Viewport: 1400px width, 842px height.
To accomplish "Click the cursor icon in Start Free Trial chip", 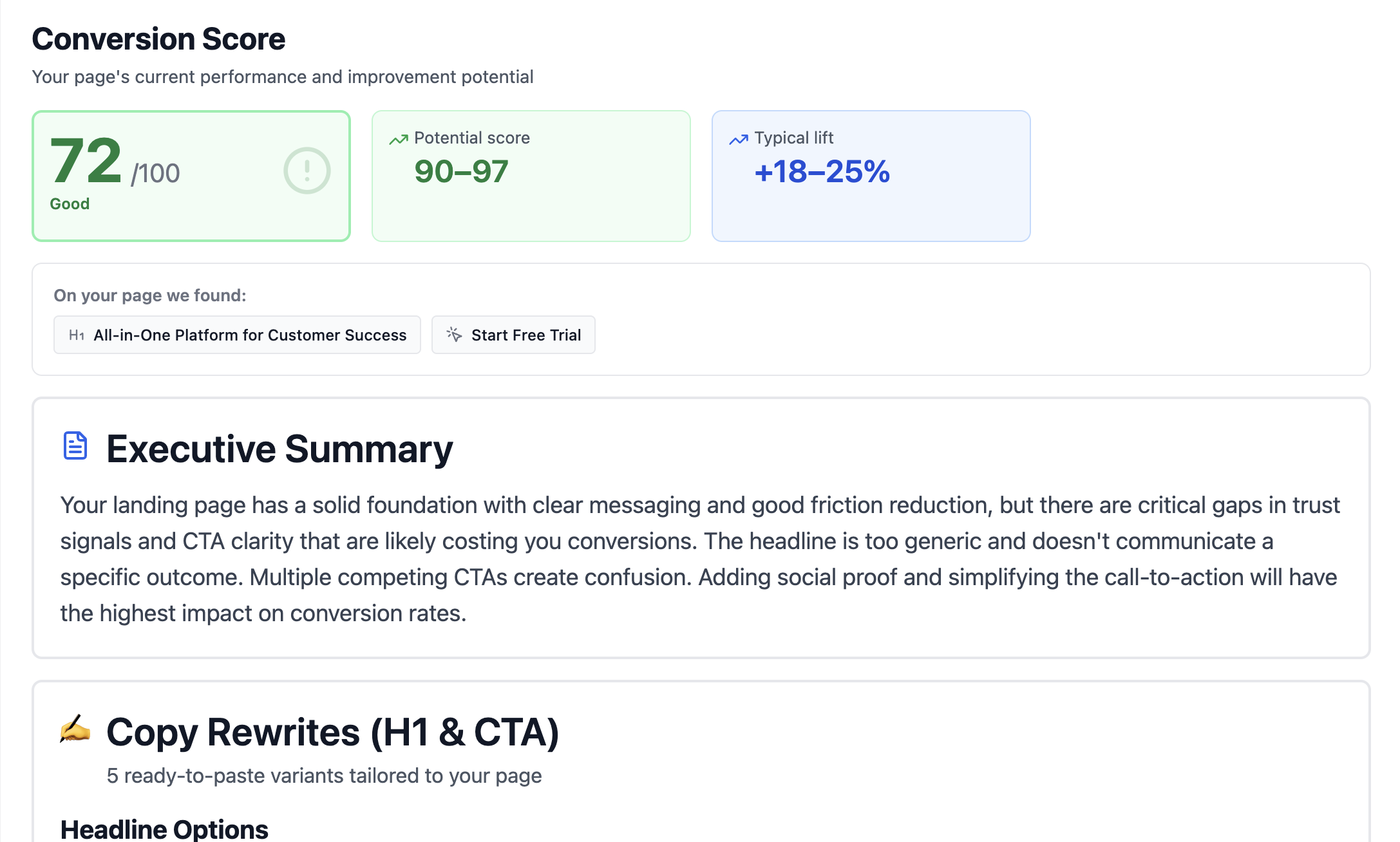I will pyautogui.click(x=454, y=335).
